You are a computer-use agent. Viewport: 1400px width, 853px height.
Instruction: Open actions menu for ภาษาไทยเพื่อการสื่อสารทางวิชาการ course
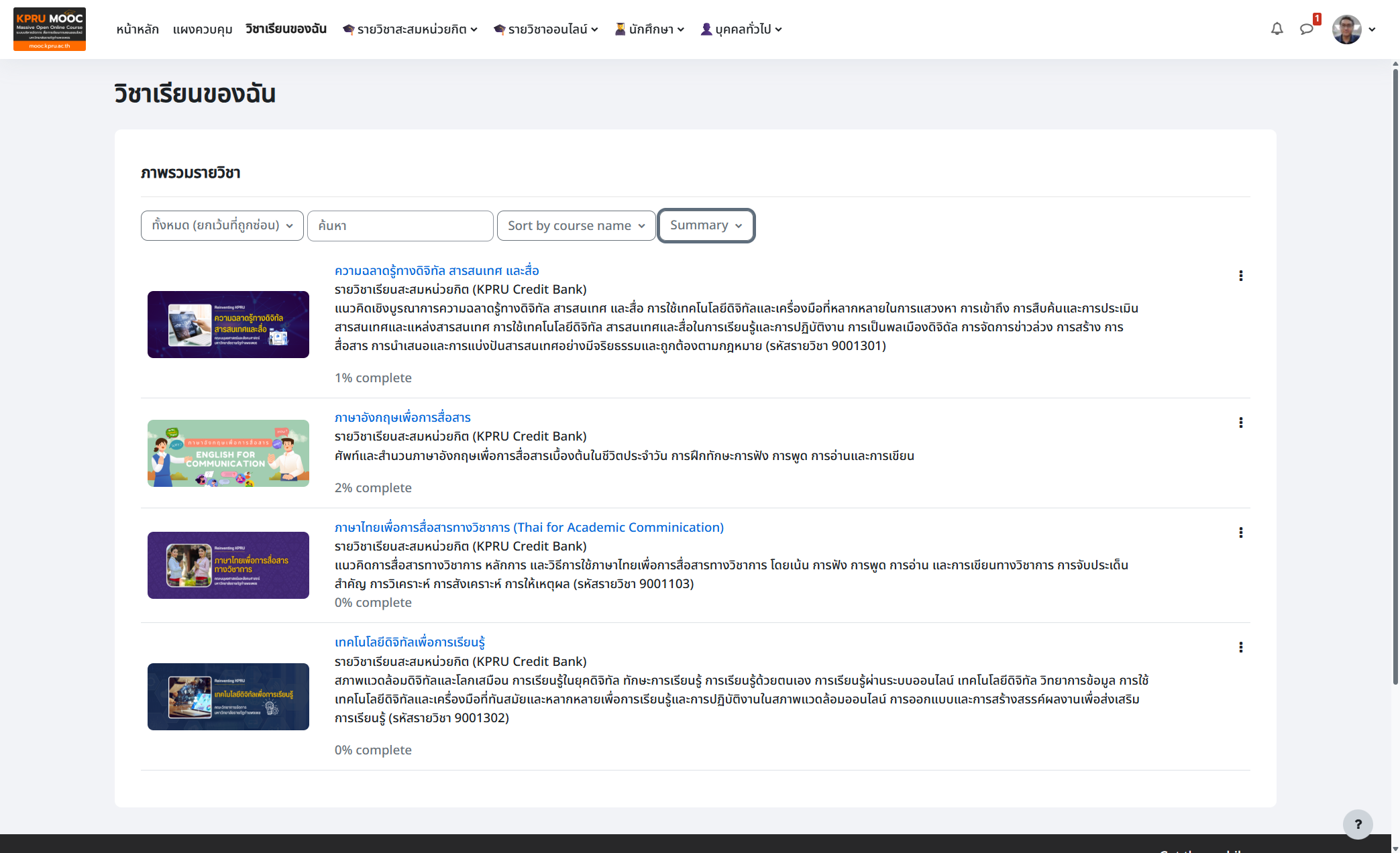(1240, 532)
